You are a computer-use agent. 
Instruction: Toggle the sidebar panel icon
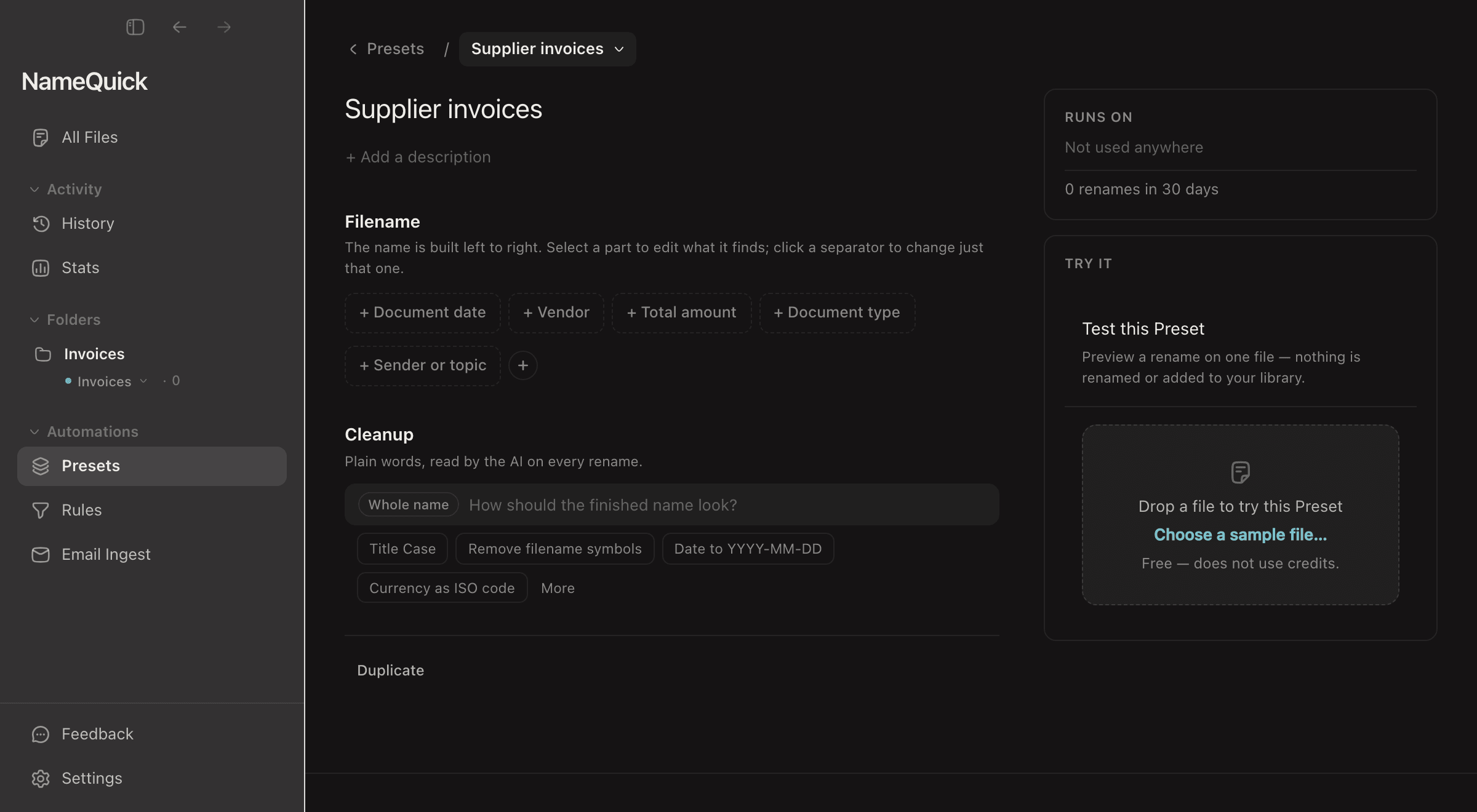[x=135, y=27]
